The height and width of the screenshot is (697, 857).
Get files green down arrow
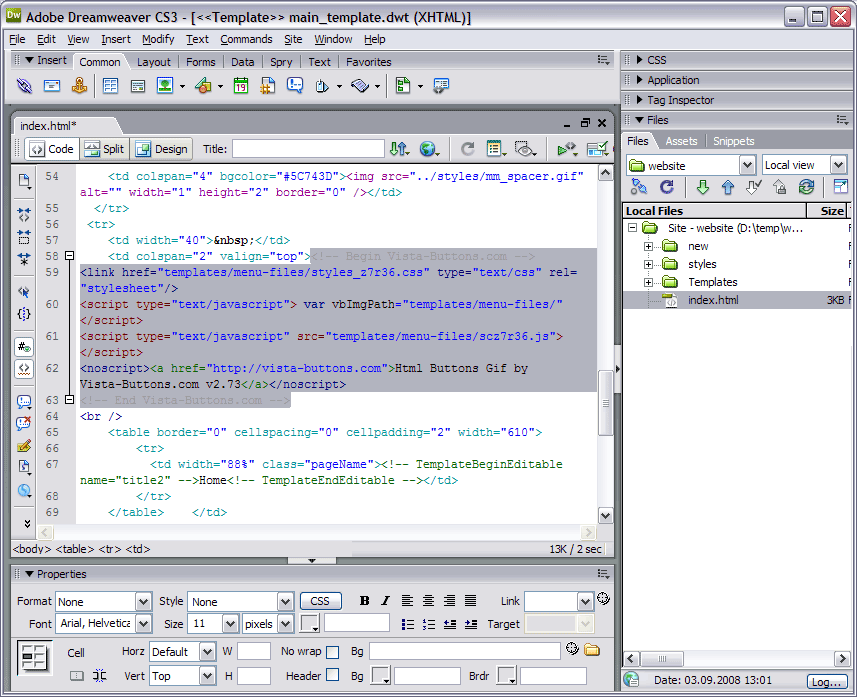coord(702,188)
